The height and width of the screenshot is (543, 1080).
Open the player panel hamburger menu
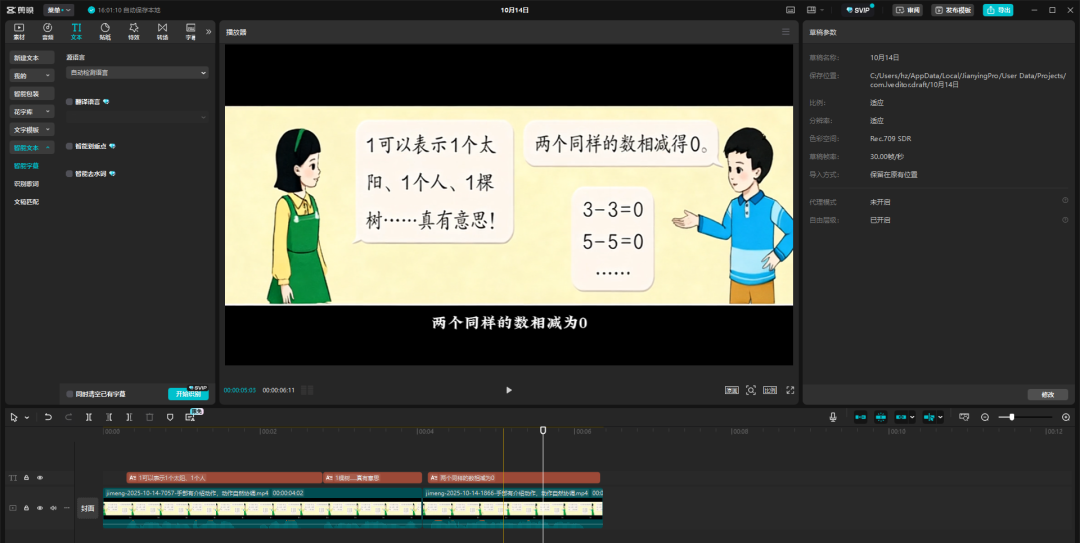(x=786, y=32)
